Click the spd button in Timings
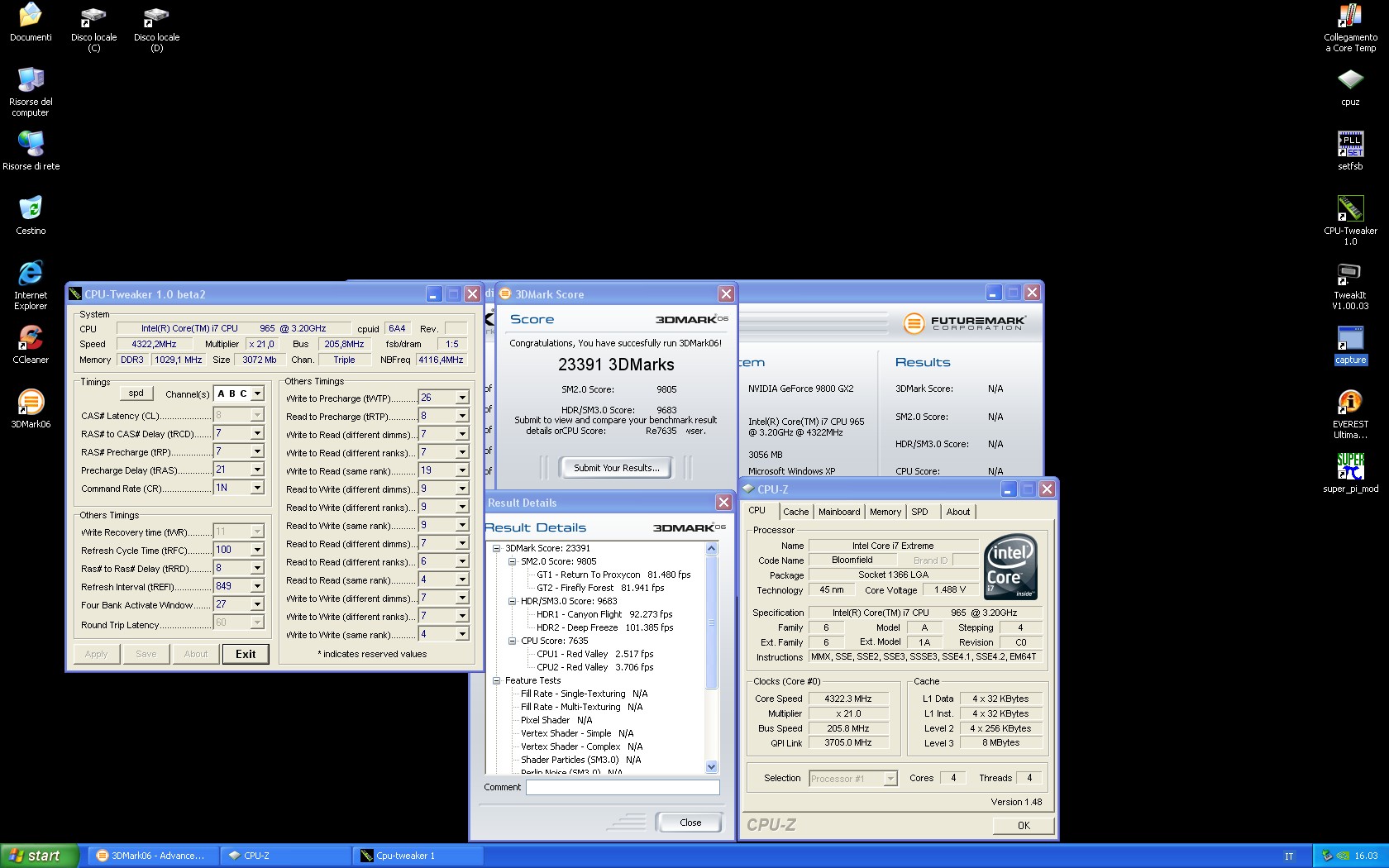The image size is (1389, 868). coord(136,393)
